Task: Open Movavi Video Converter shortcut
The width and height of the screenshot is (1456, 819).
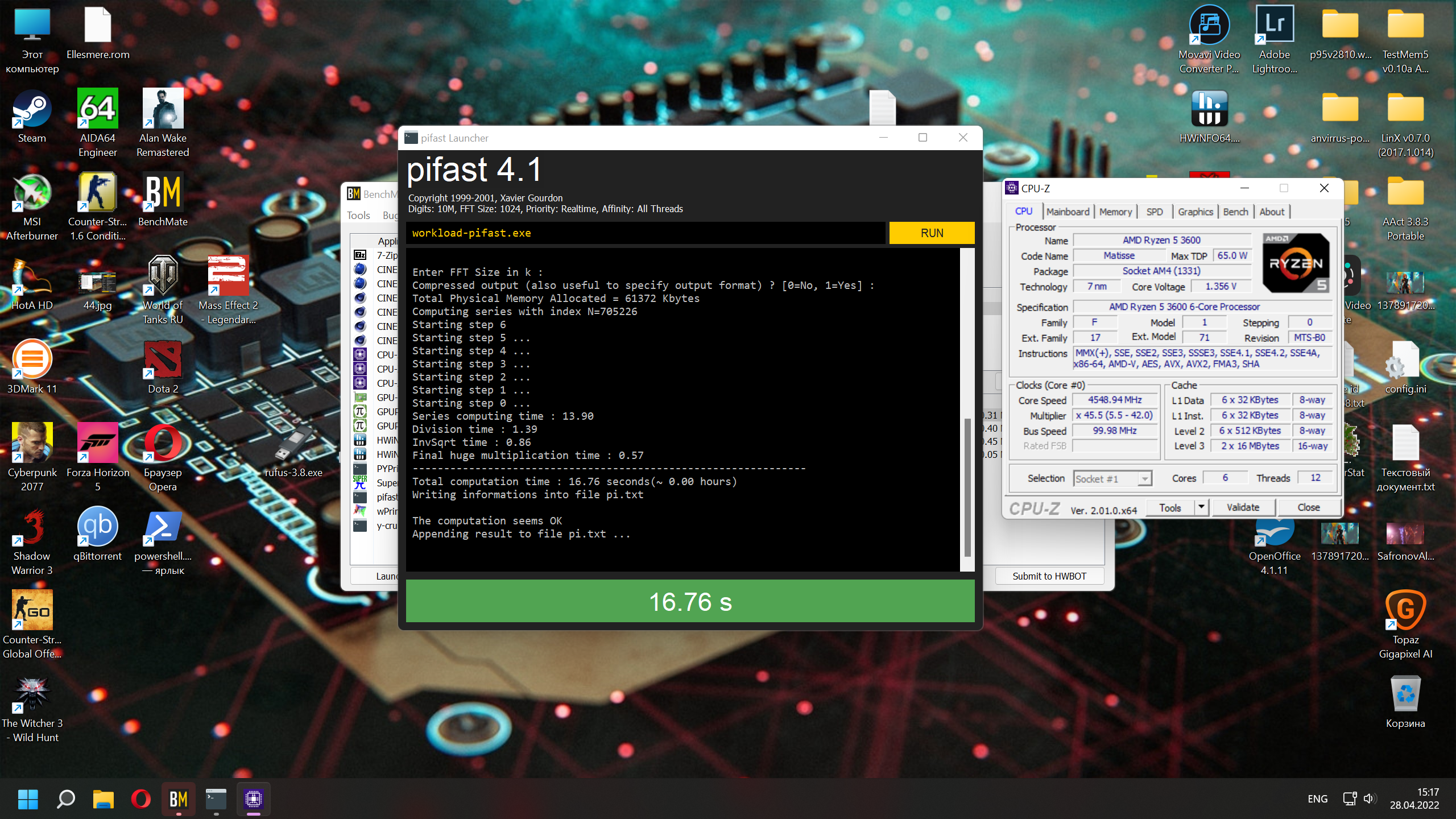Action: tap(1210, 39)
